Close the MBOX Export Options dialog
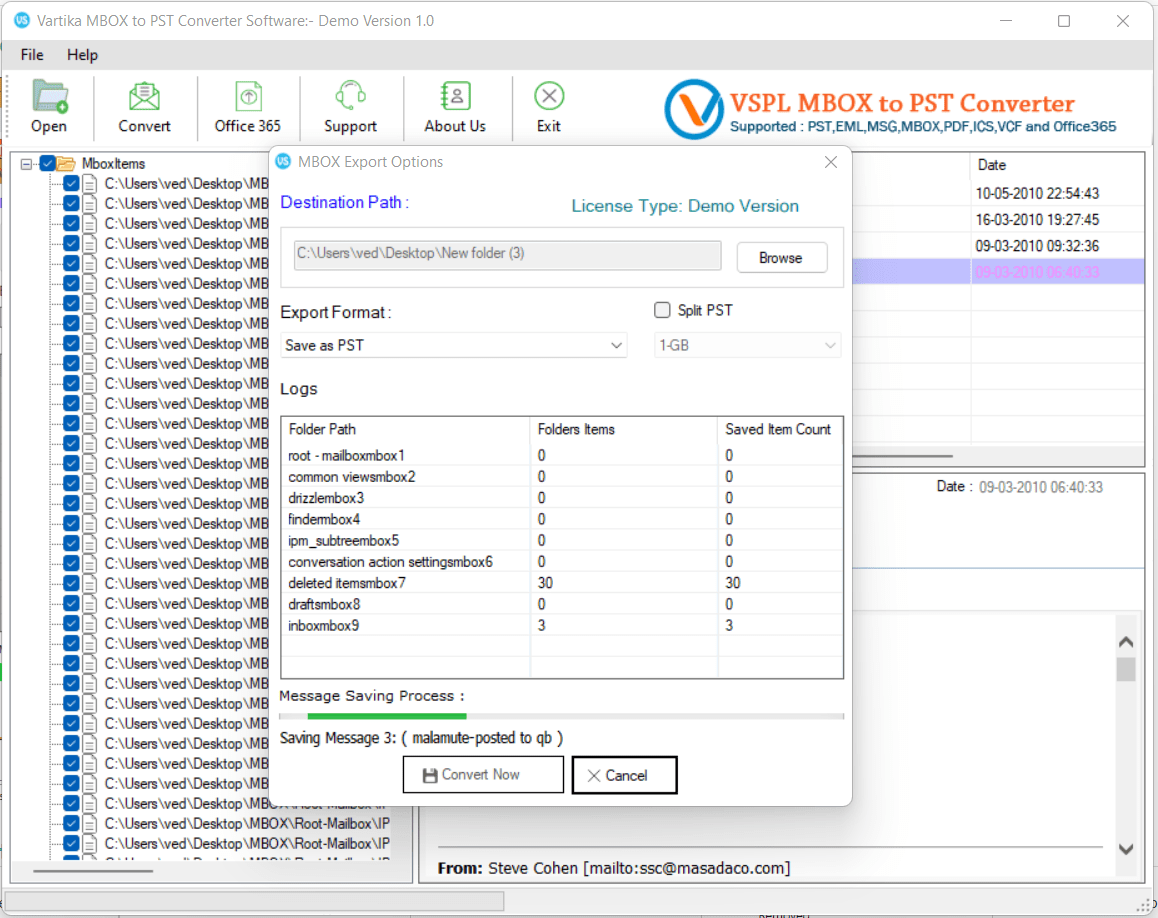This screenshot has width=1158, height=918. coord(831,162)
